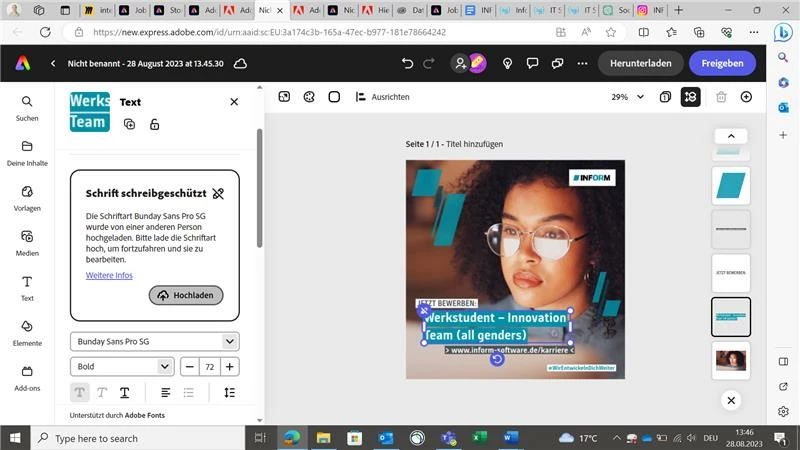Open the Vorlagen templates panel
Viewport: 800px width, 450px height.
point(27,198)
